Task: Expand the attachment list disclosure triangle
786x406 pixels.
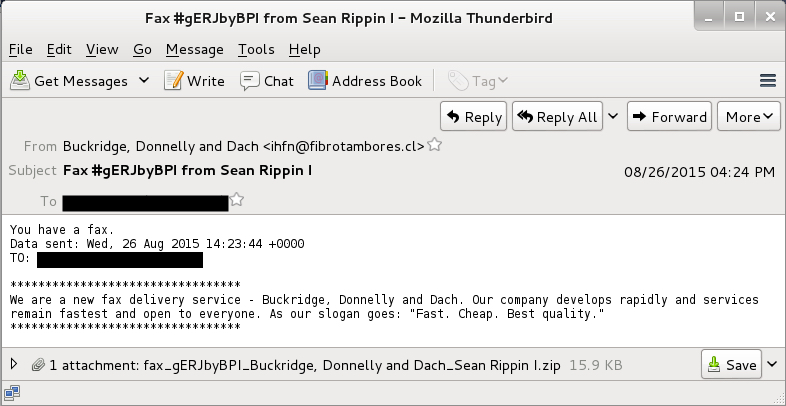Action: [14, 365]
